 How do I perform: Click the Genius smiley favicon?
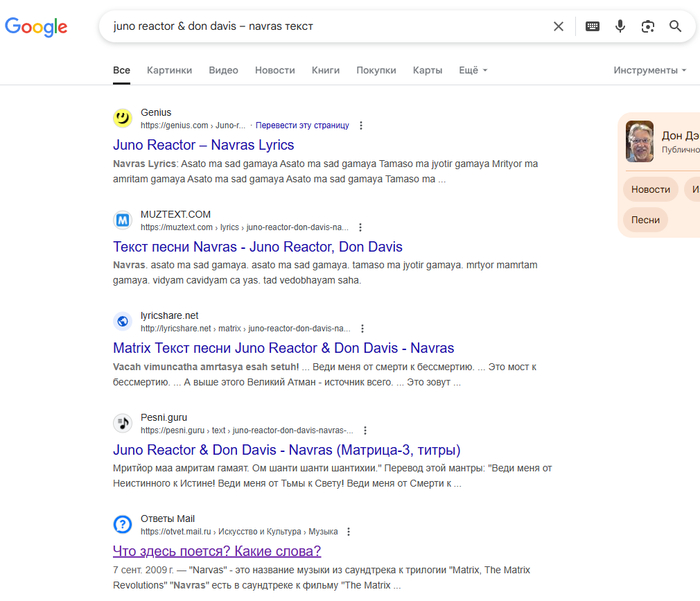pyautogui.click(x=122, y=118)
